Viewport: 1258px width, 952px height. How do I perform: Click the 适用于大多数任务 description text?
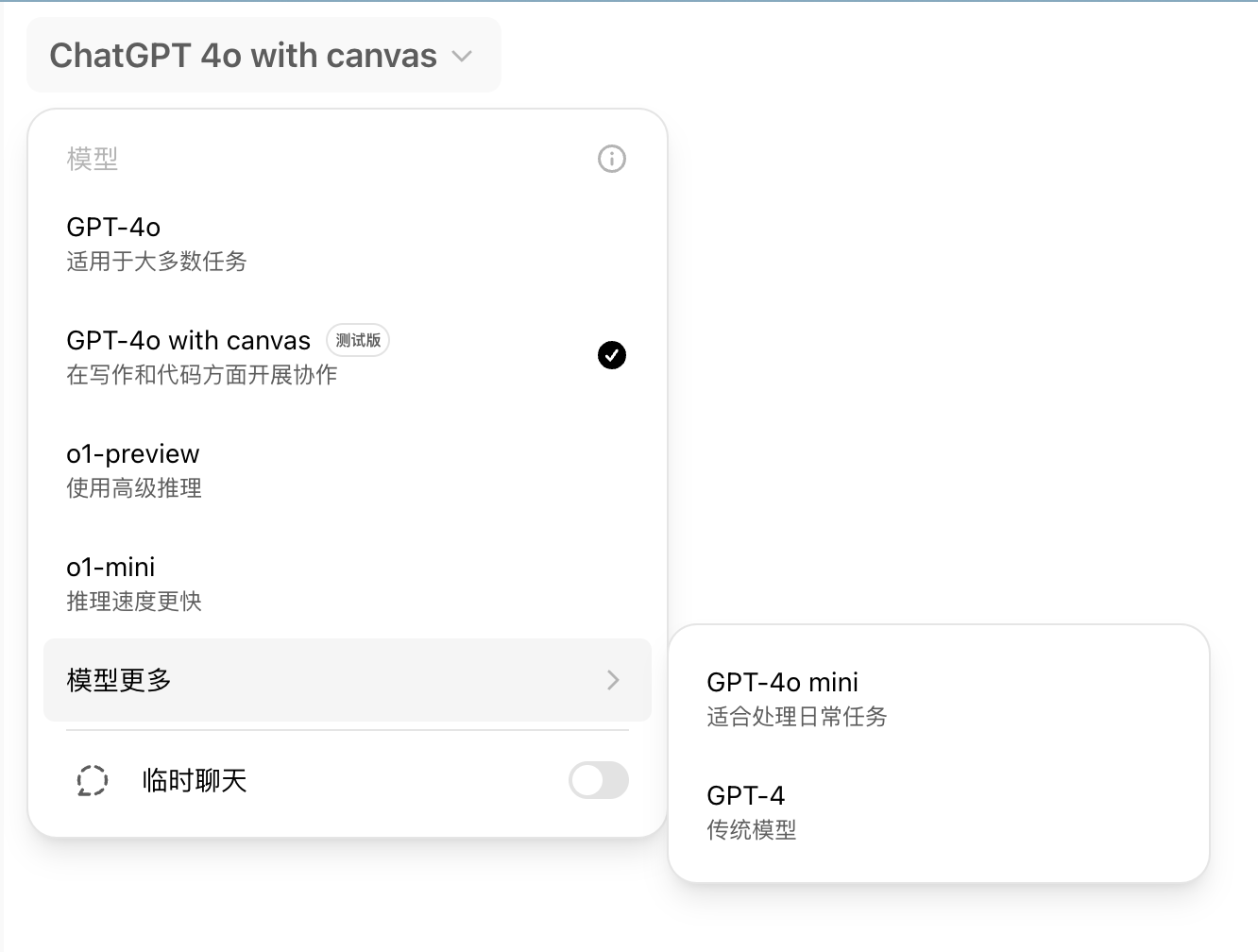[x=157, y=262]
